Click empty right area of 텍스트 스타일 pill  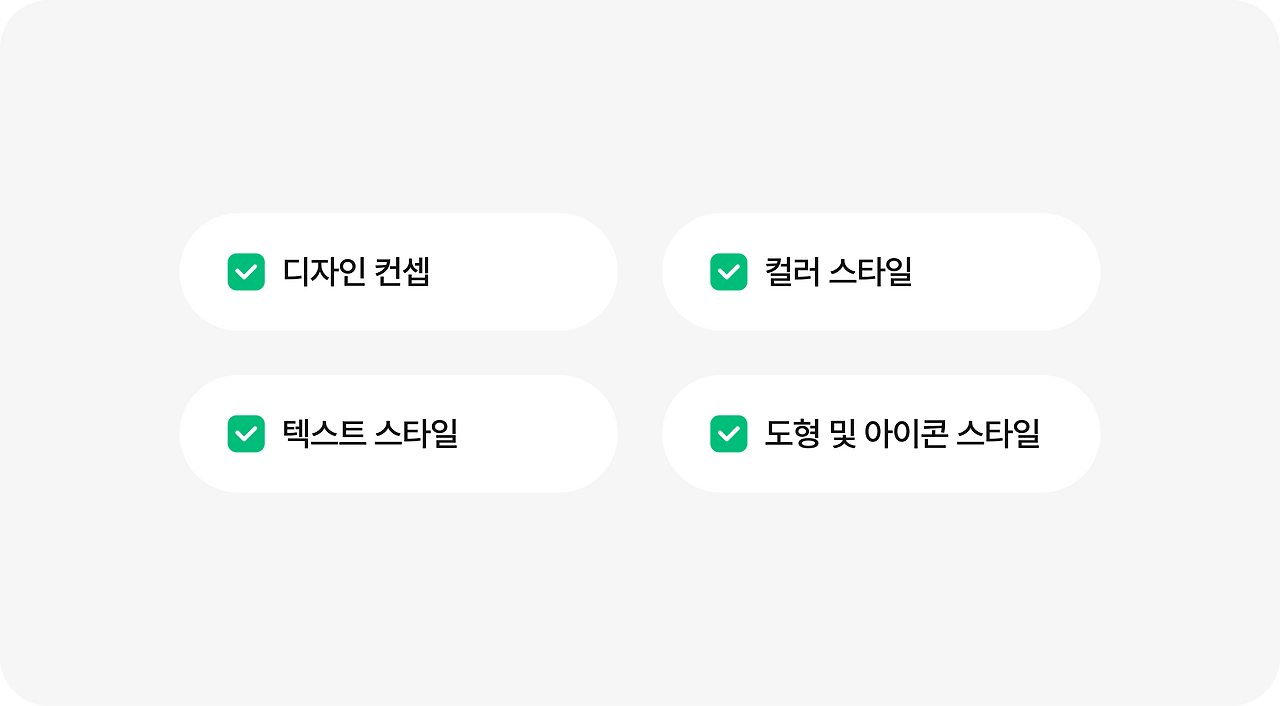(x=540, y=434)
